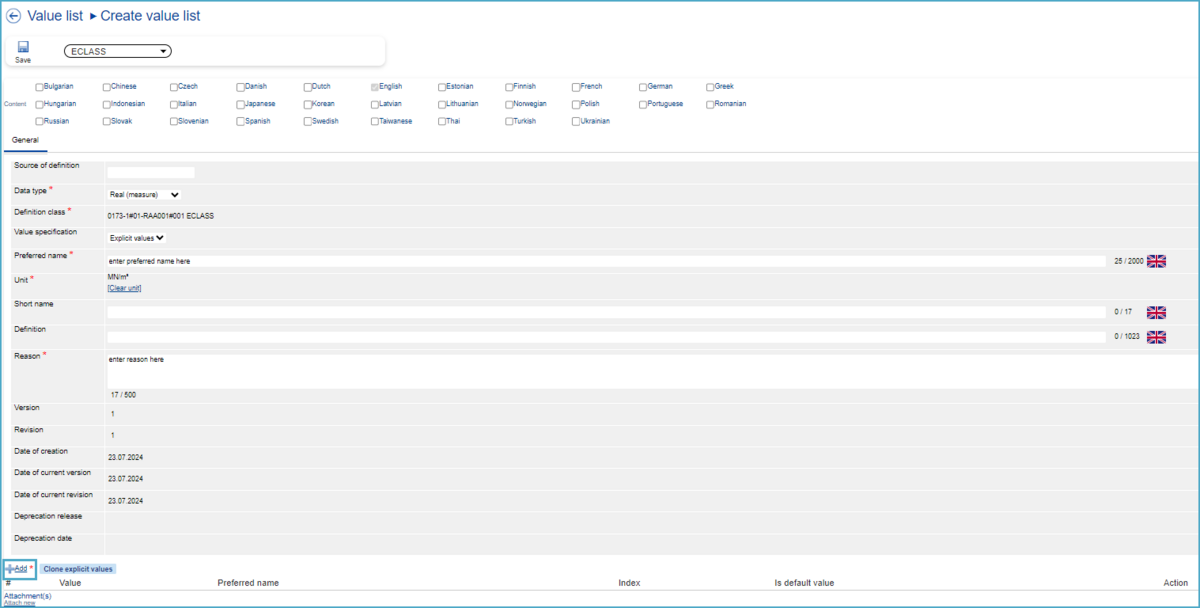Click into the Reason text area
Screen dimensions: 1200x608
(600, 370)
